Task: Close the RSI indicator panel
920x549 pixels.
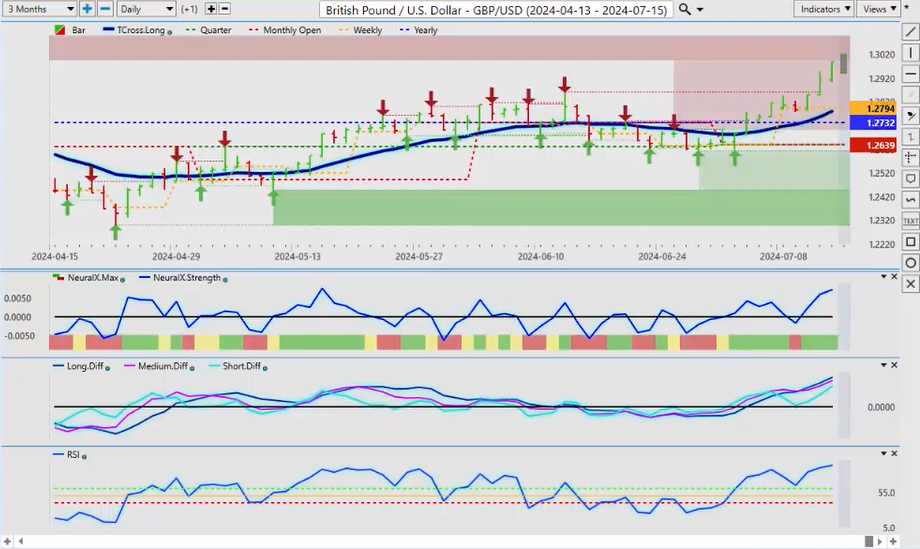Action: [x=894, y=453]
